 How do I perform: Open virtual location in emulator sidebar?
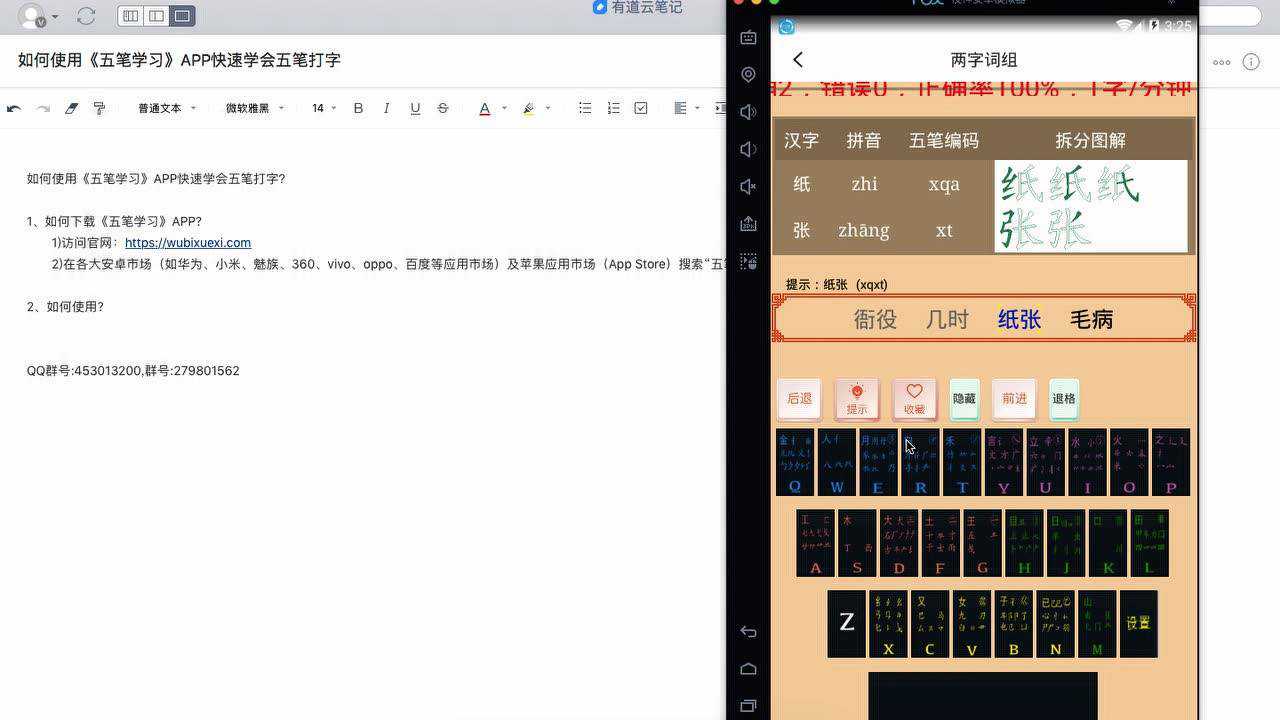[x=748, y=75]
